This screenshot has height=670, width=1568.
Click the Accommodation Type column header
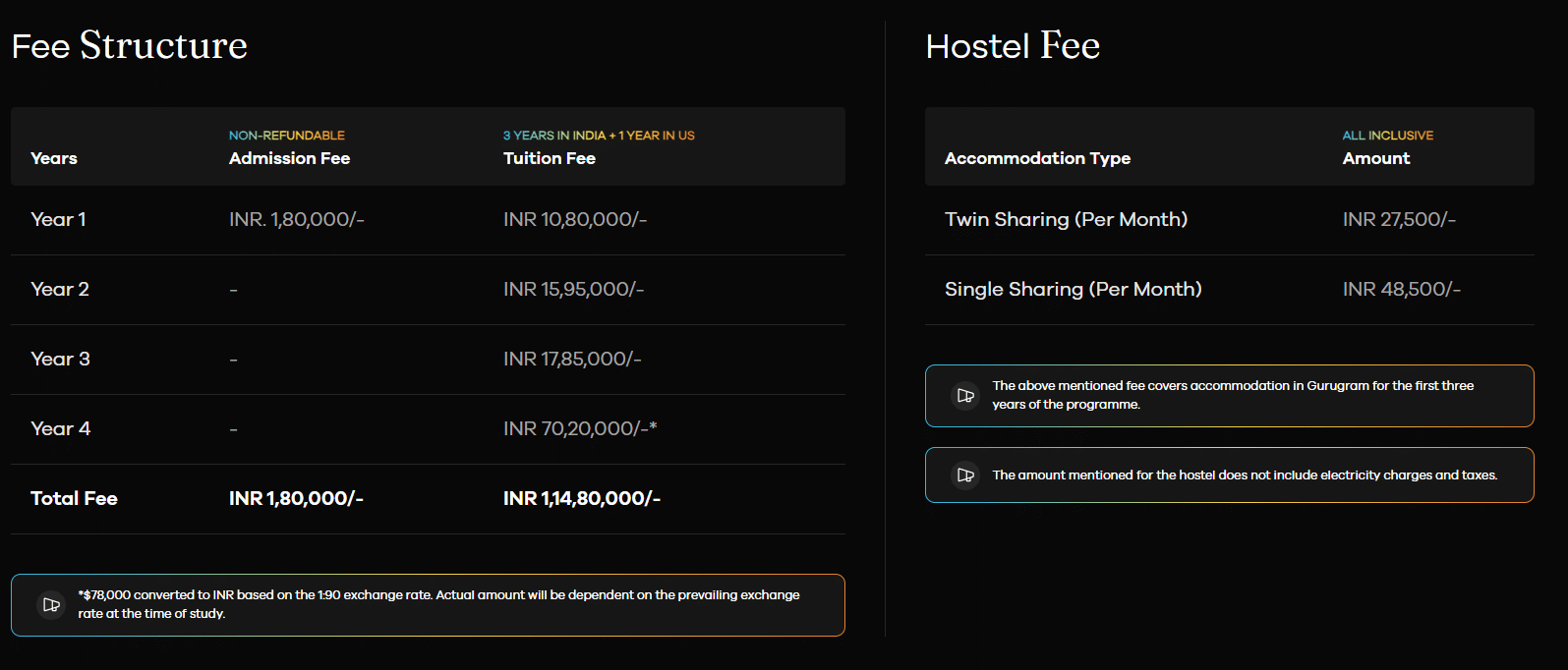coord(1037,159)
